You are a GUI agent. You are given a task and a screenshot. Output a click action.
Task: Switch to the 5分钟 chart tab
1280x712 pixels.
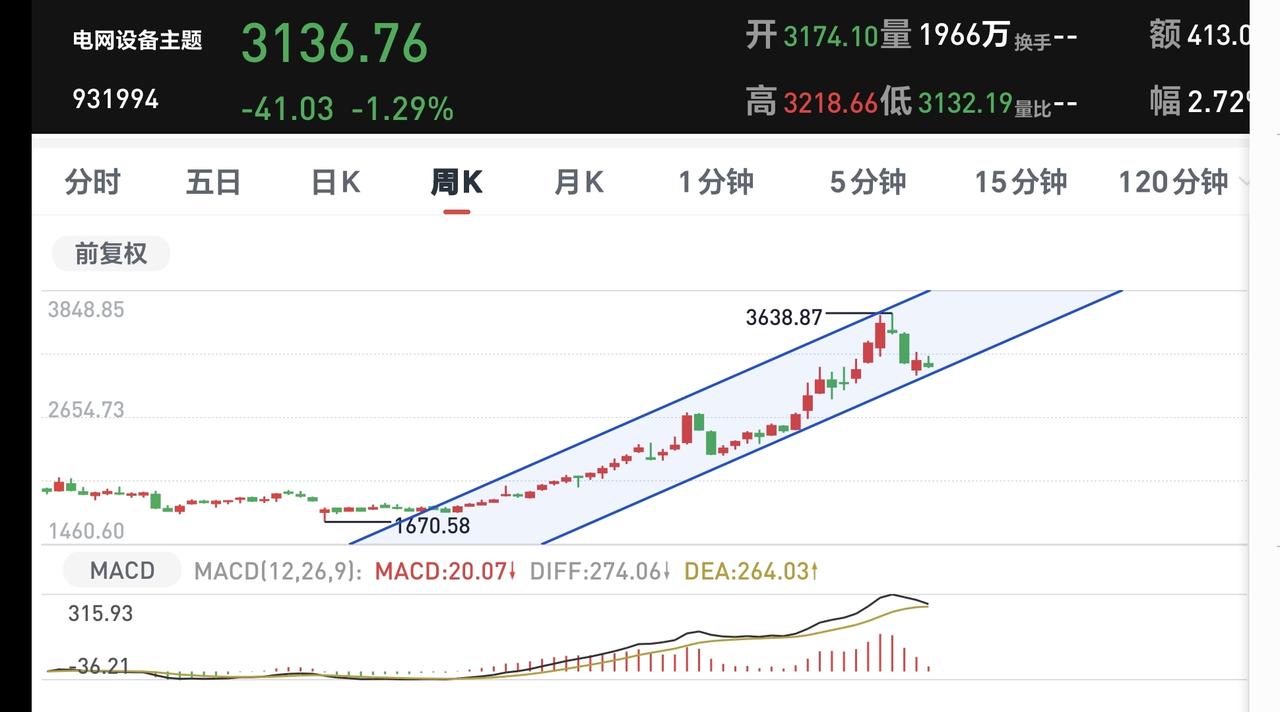click(x=868, y=182)
